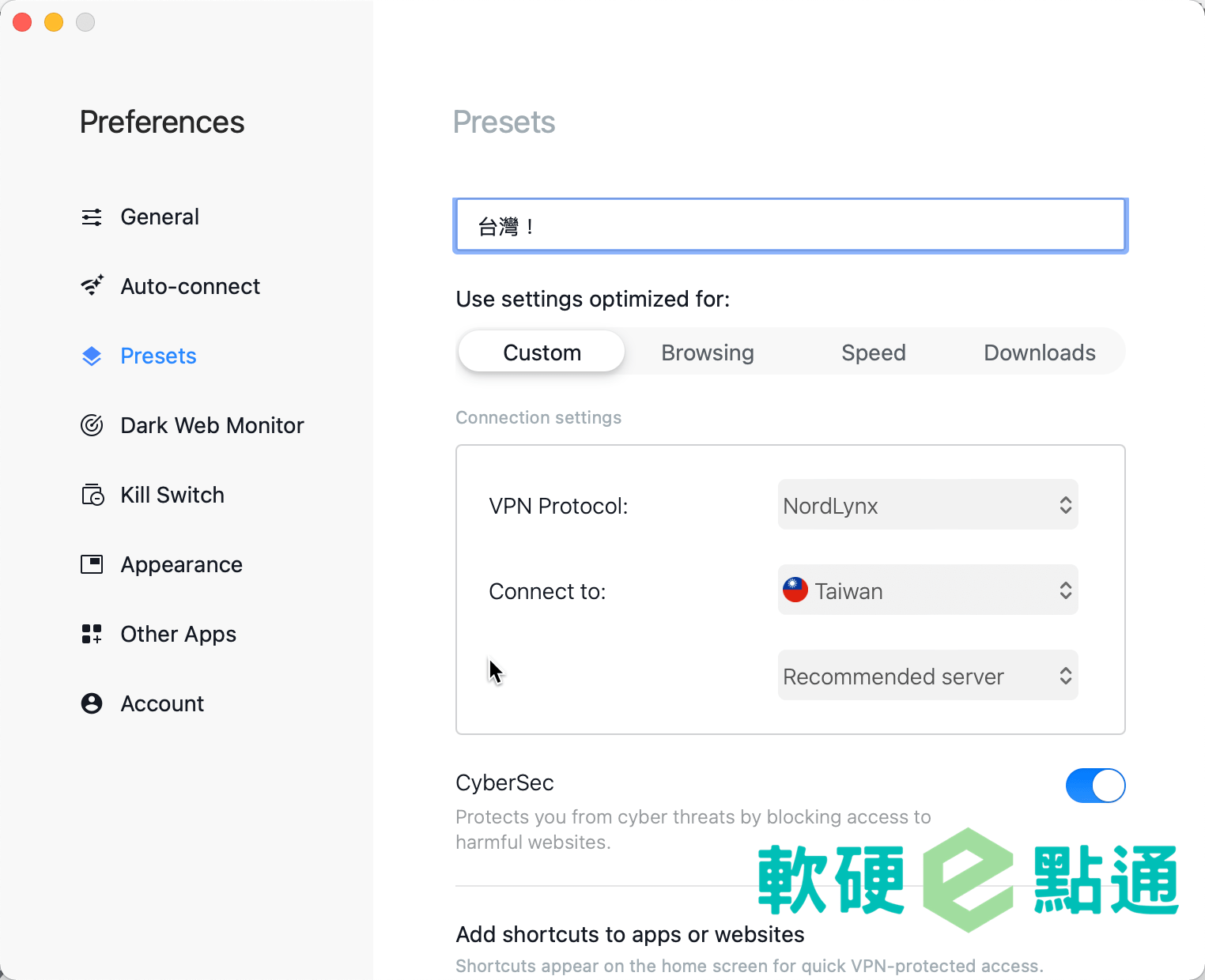Open the VPN Protocol NordLynx dropdown

928,505
